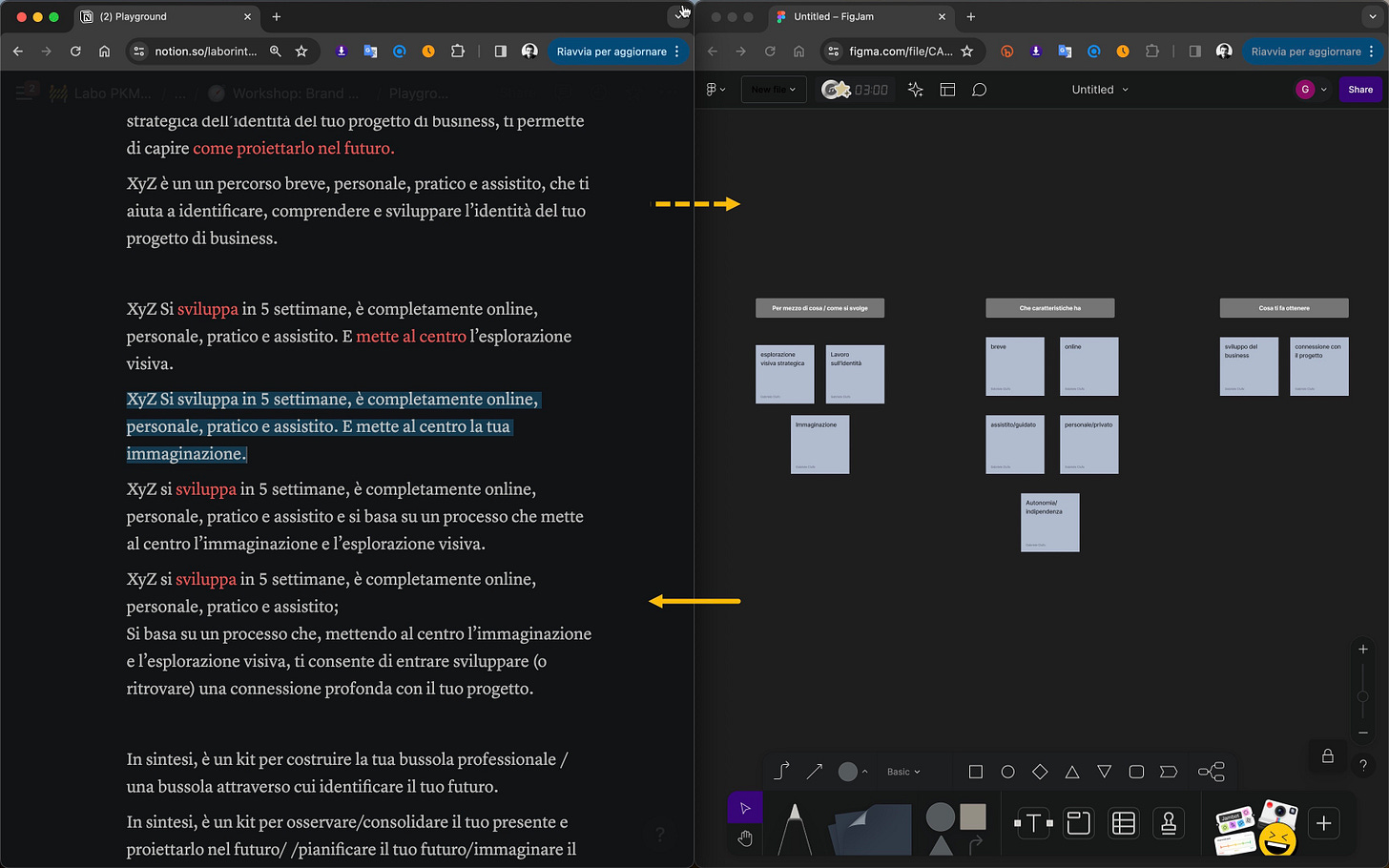Image resolution: width=1389 pixels, height=868 pixels.
Task: Select the FigJam Text tool
Action: 1033,823
